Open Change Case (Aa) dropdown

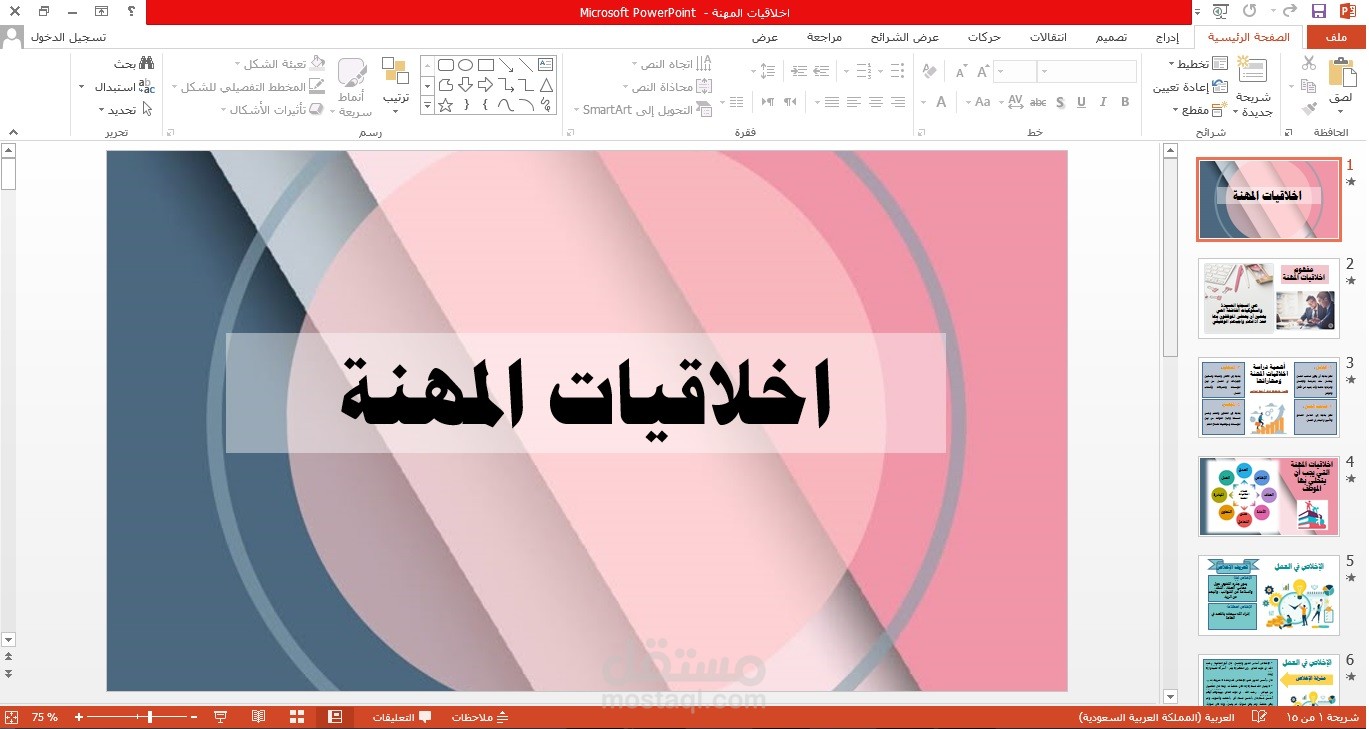979,101
